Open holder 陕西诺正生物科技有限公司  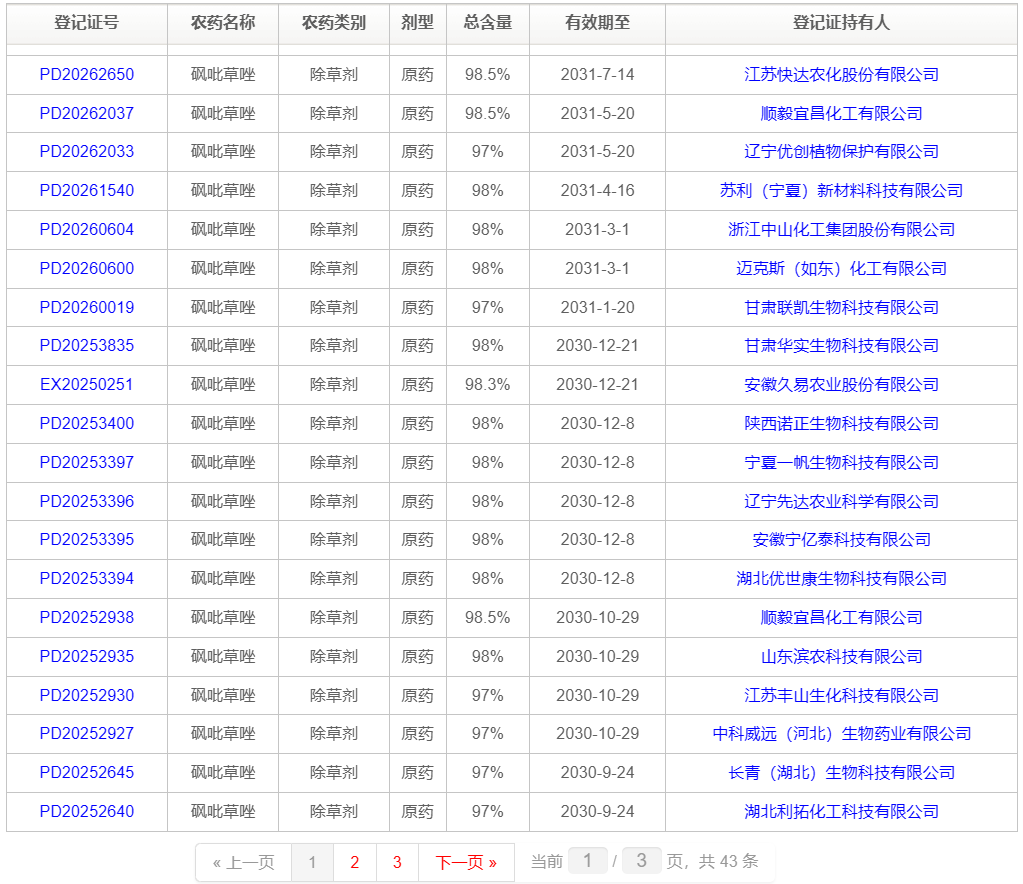(x=842, y=423)
